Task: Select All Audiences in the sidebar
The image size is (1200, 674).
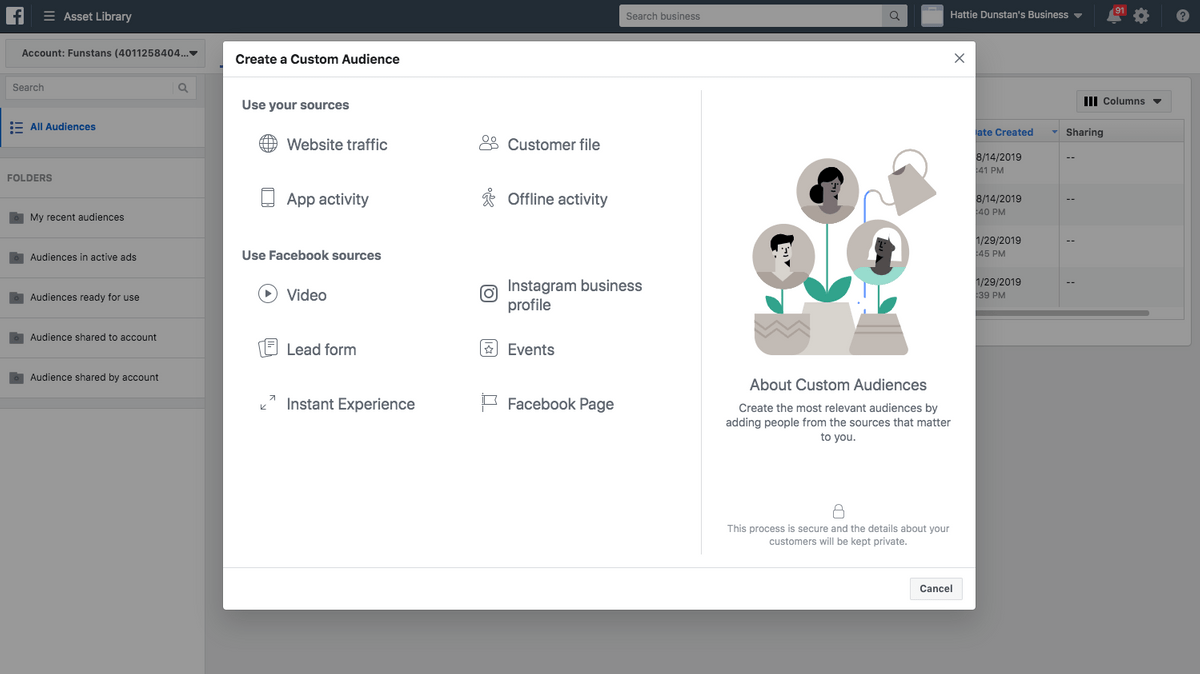Action: 102,127
